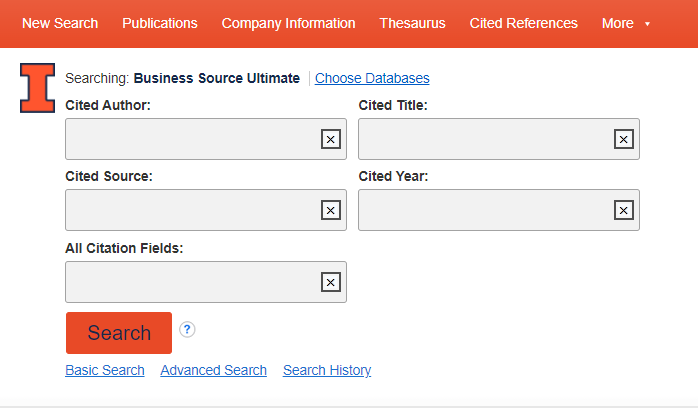Go to Advanced Search
The height and width of the screenshot is (410, 698).
point(213,370)
